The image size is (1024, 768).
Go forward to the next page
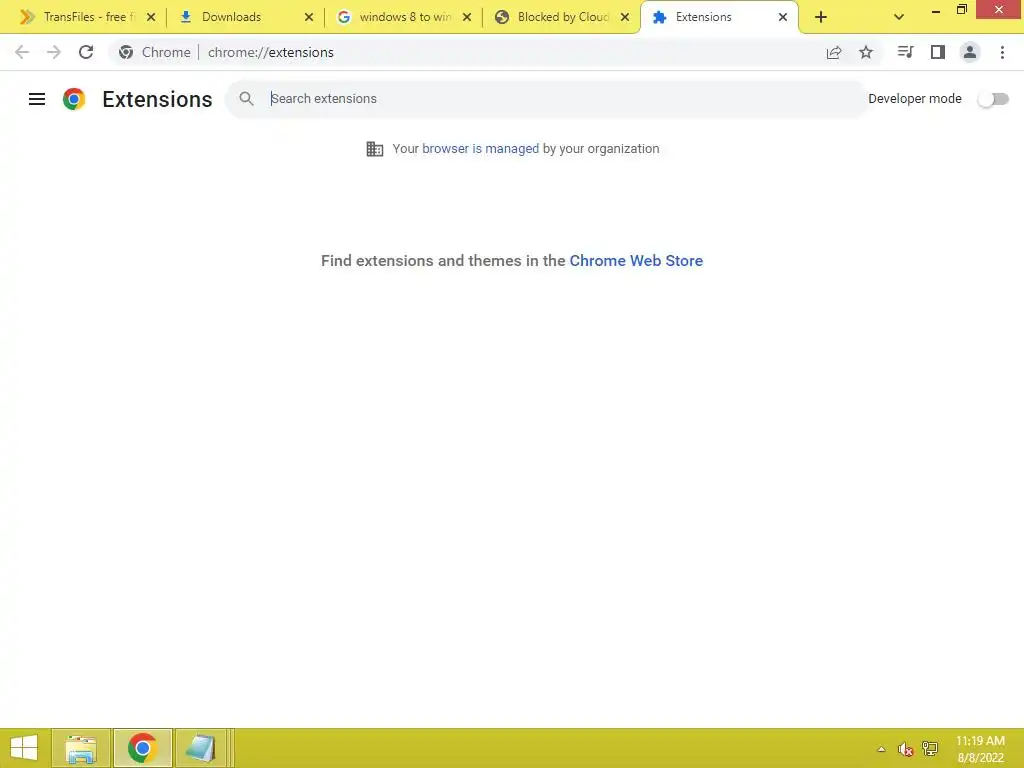pyautogui.click(x=54, y=52)
